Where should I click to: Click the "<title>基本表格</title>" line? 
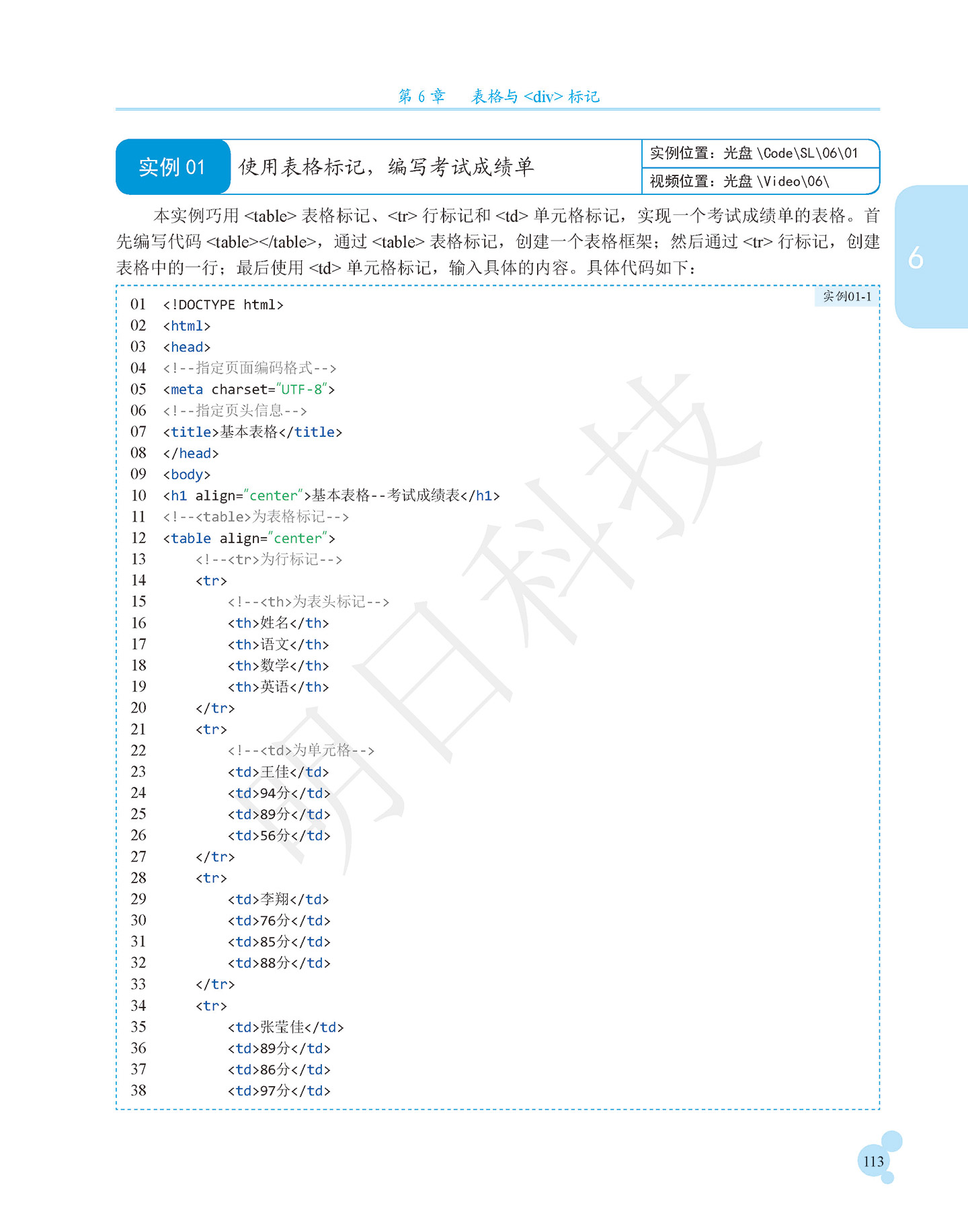coord(253,432)
